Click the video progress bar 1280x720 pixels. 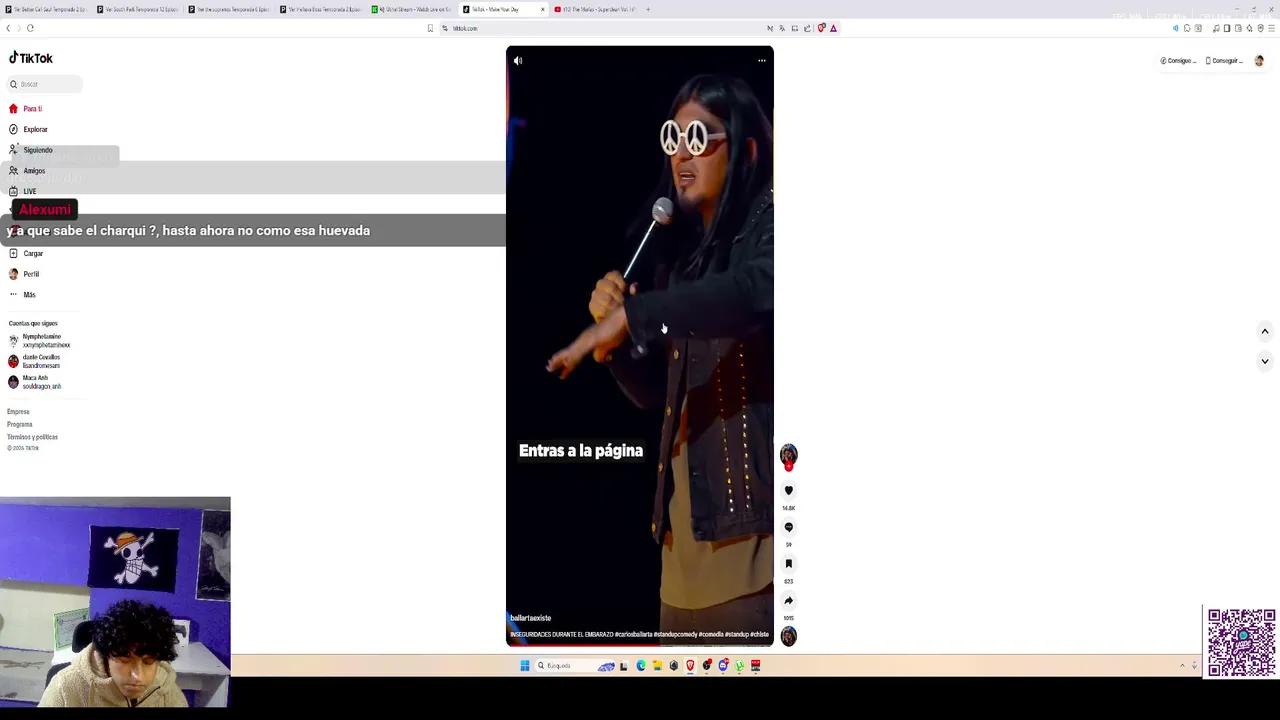coord(640,645)
